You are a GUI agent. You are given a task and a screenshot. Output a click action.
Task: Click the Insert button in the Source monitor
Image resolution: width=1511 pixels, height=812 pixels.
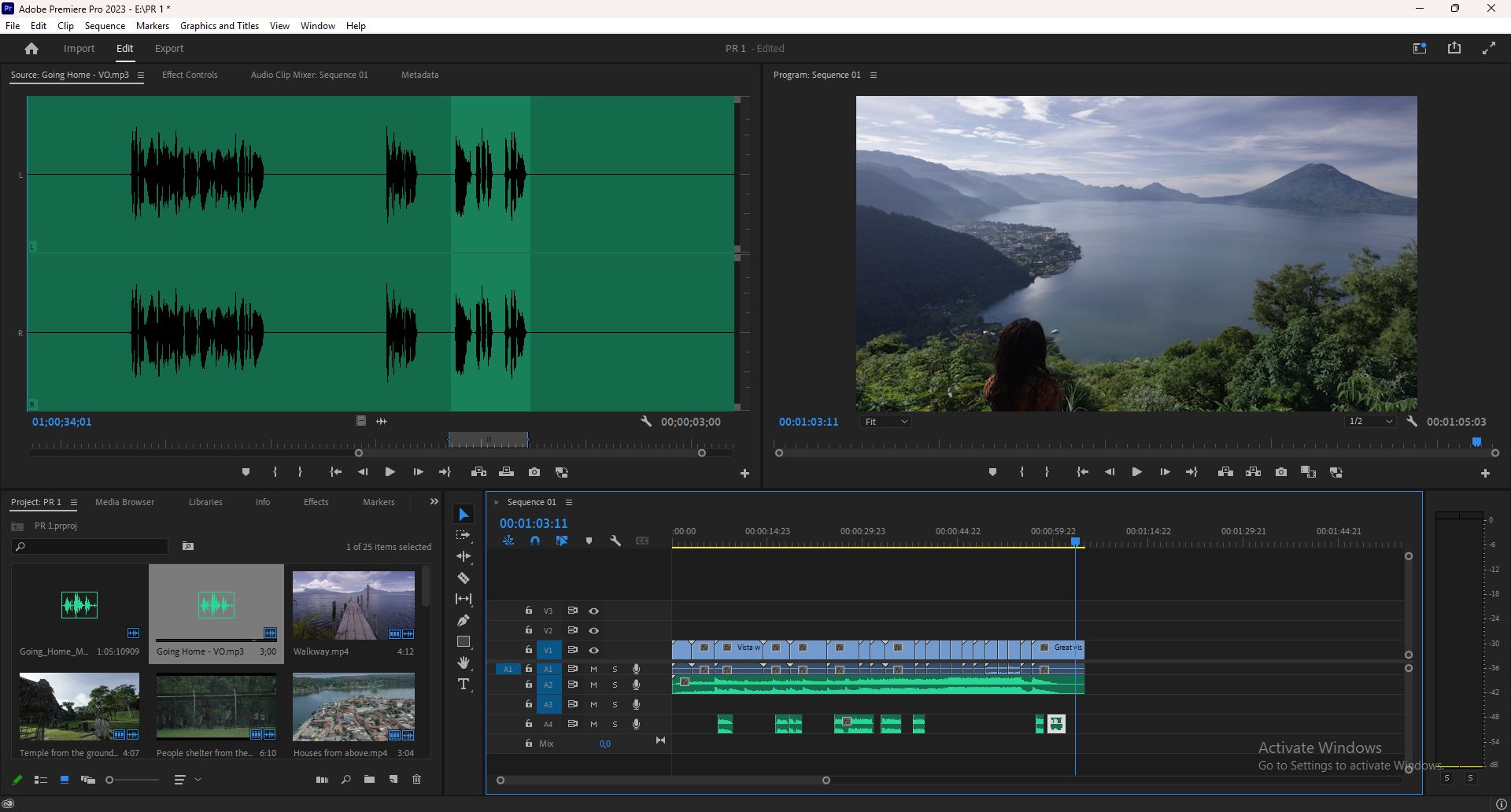point(478,472)
